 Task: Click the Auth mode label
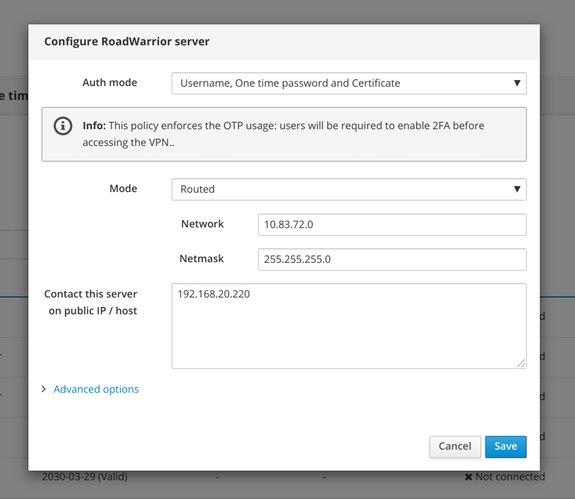tap(110, 82)
